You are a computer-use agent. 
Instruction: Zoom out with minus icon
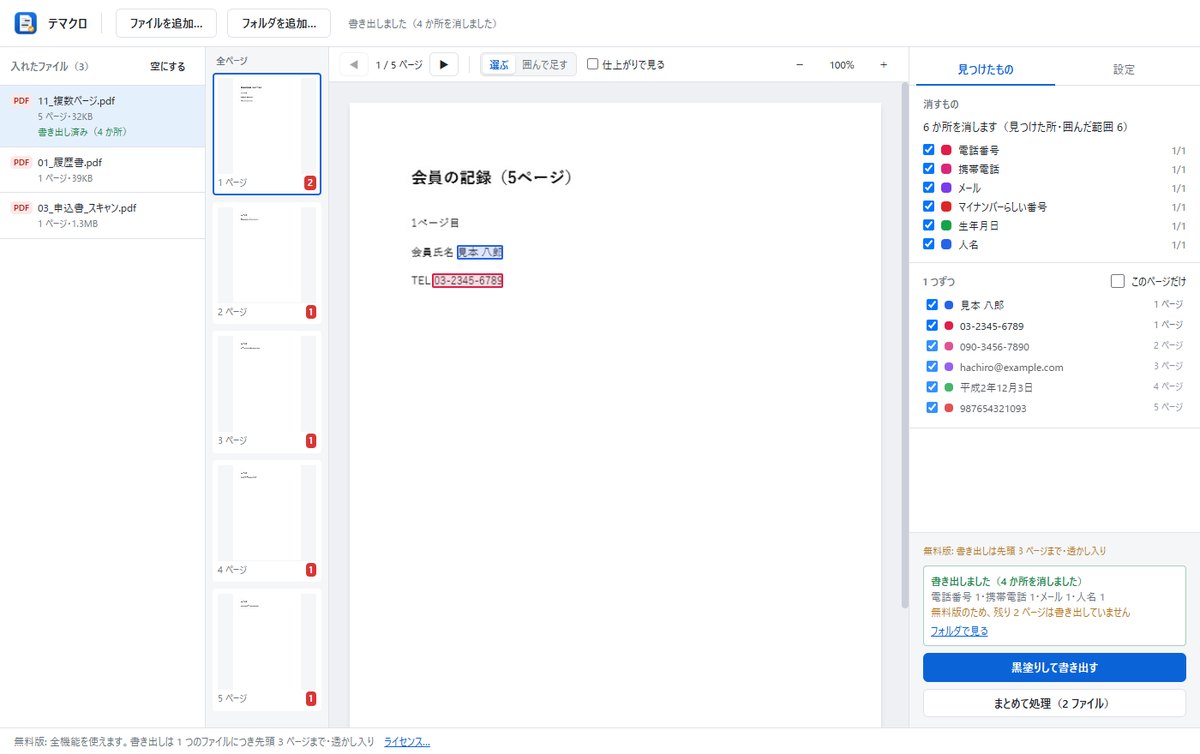799,65
